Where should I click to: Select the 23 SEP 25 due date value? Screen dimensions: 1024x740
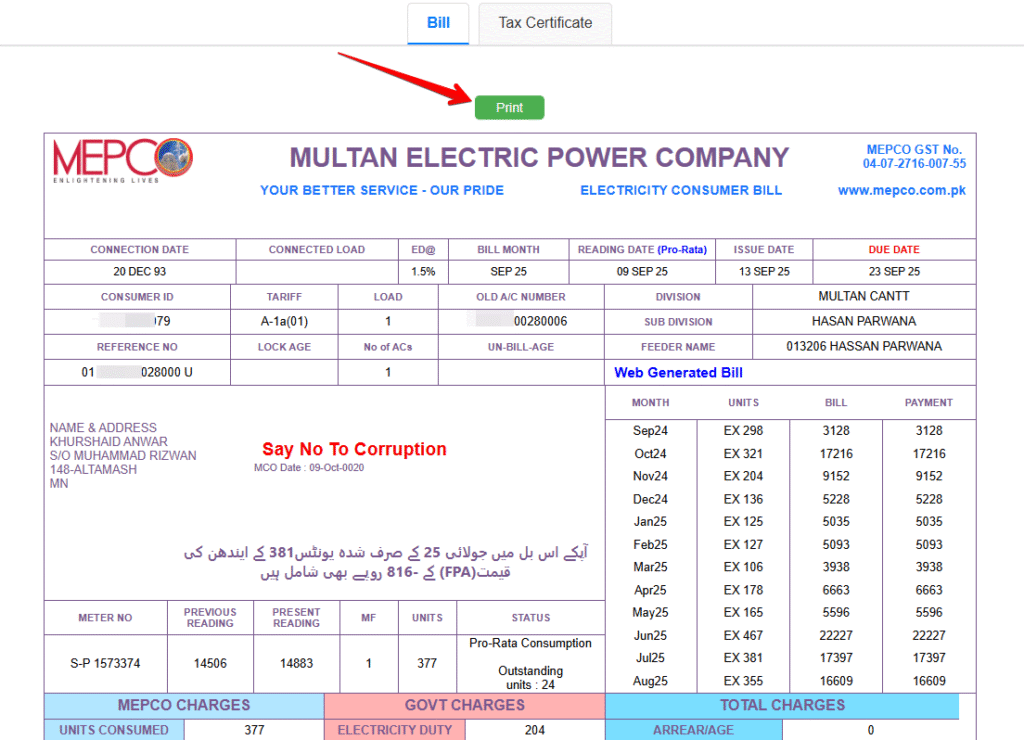(x=892, y=270)
